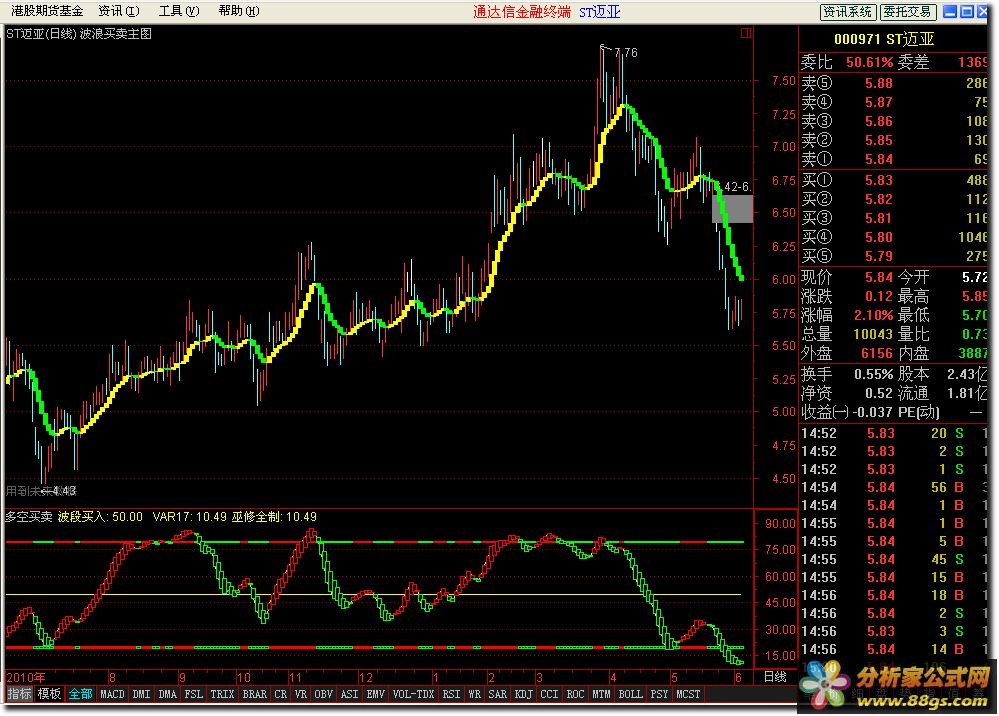Switch indicator to WR
Screen dimensions: 999x716
[x=475, y=694]
